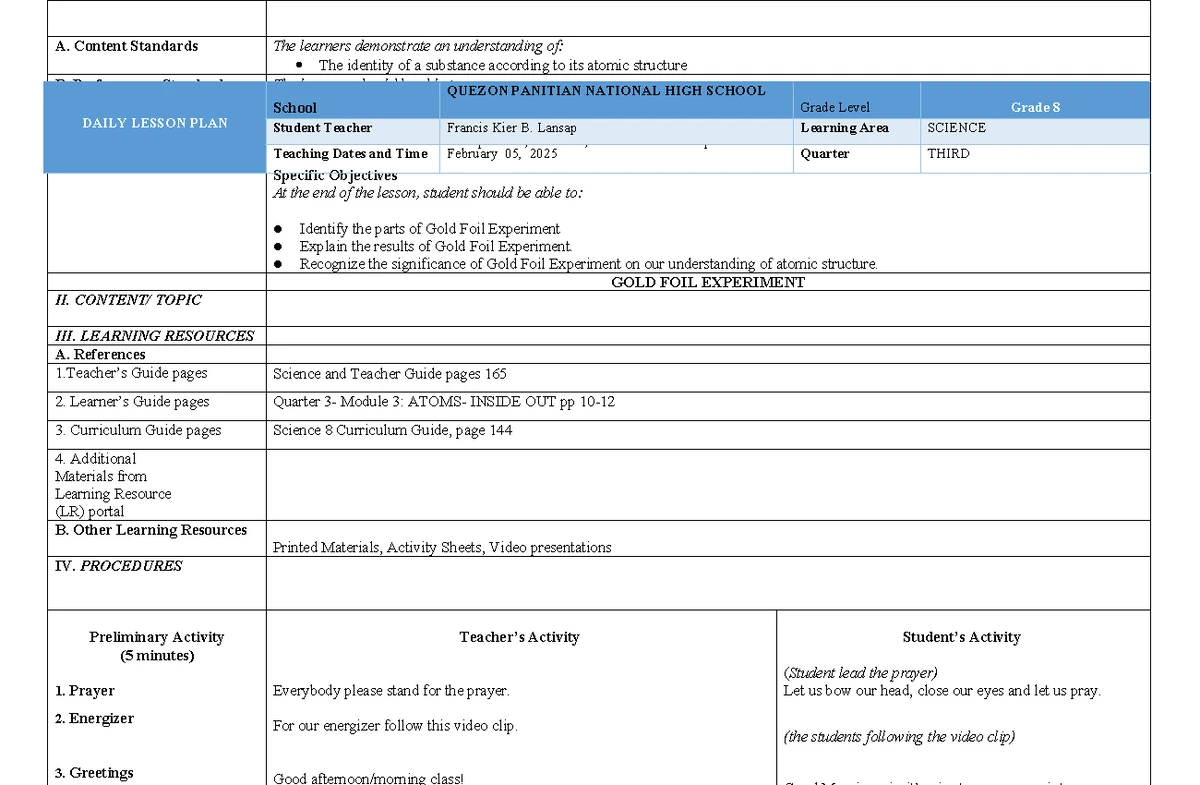Viewport: 1200px width, 785px height.
Task: Click the 'Student Teacher' label
Action: pos(323,128)
